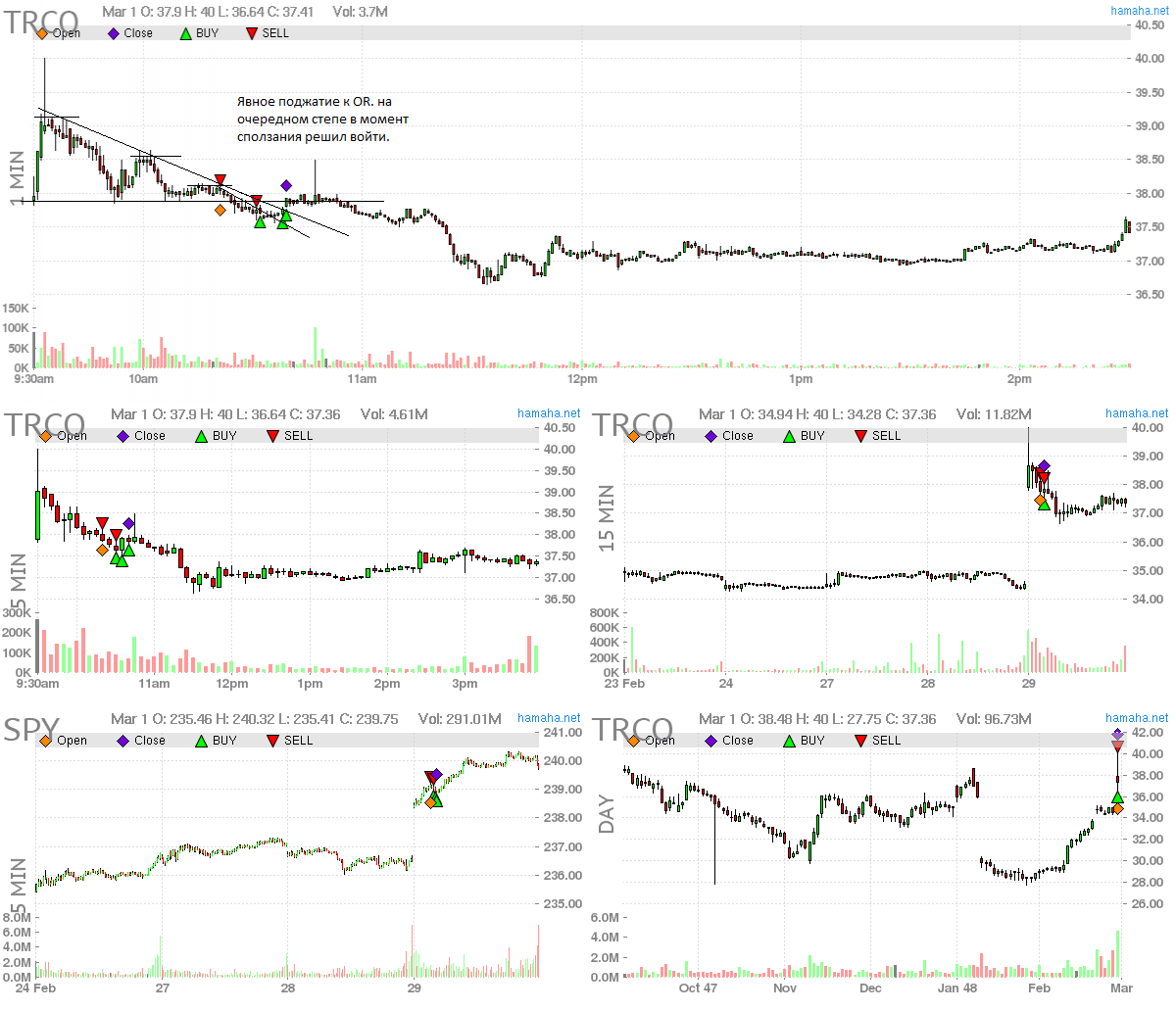This screenshot has height=1012, width=1176.
Task: Click the "Vol: 3.7M" header value
Action: point(361,12)
